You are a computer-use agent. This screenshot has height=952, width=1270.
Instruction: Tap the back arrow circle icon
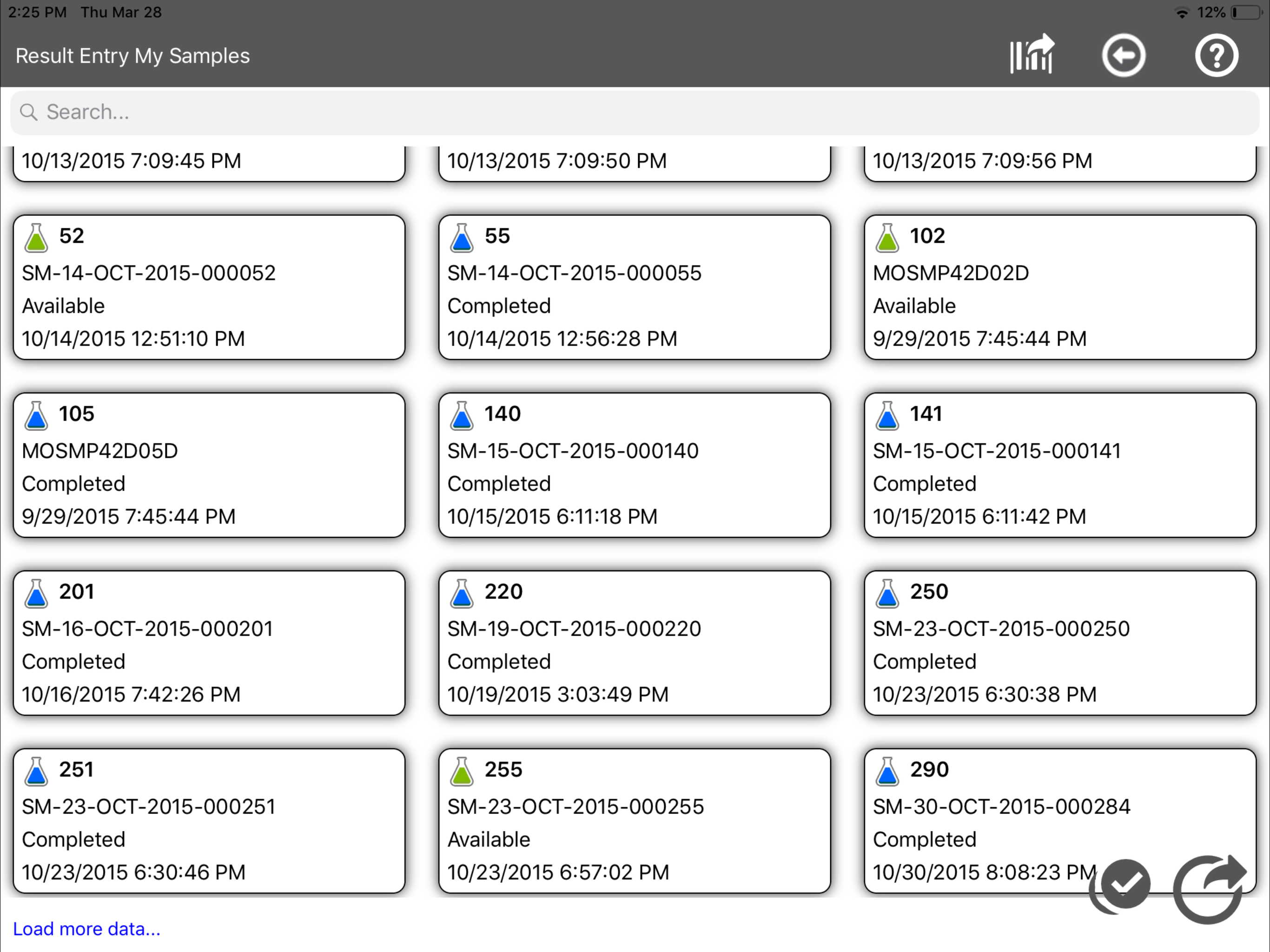1123,55
